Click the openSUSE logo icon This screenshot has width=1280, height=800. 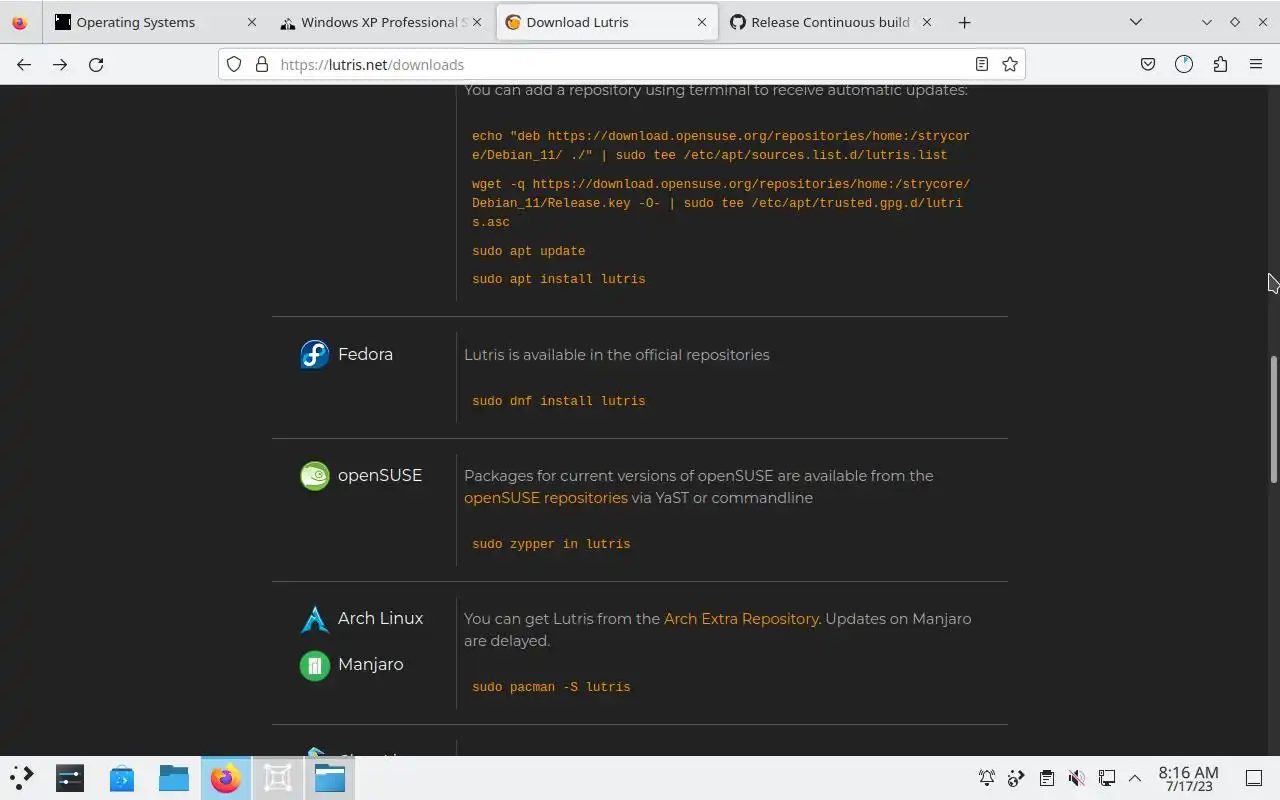coord(315,475)
